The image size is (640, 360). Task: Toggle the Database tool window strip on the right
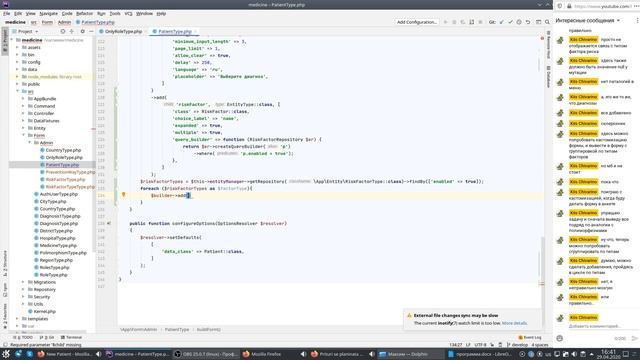coord(548,77)
